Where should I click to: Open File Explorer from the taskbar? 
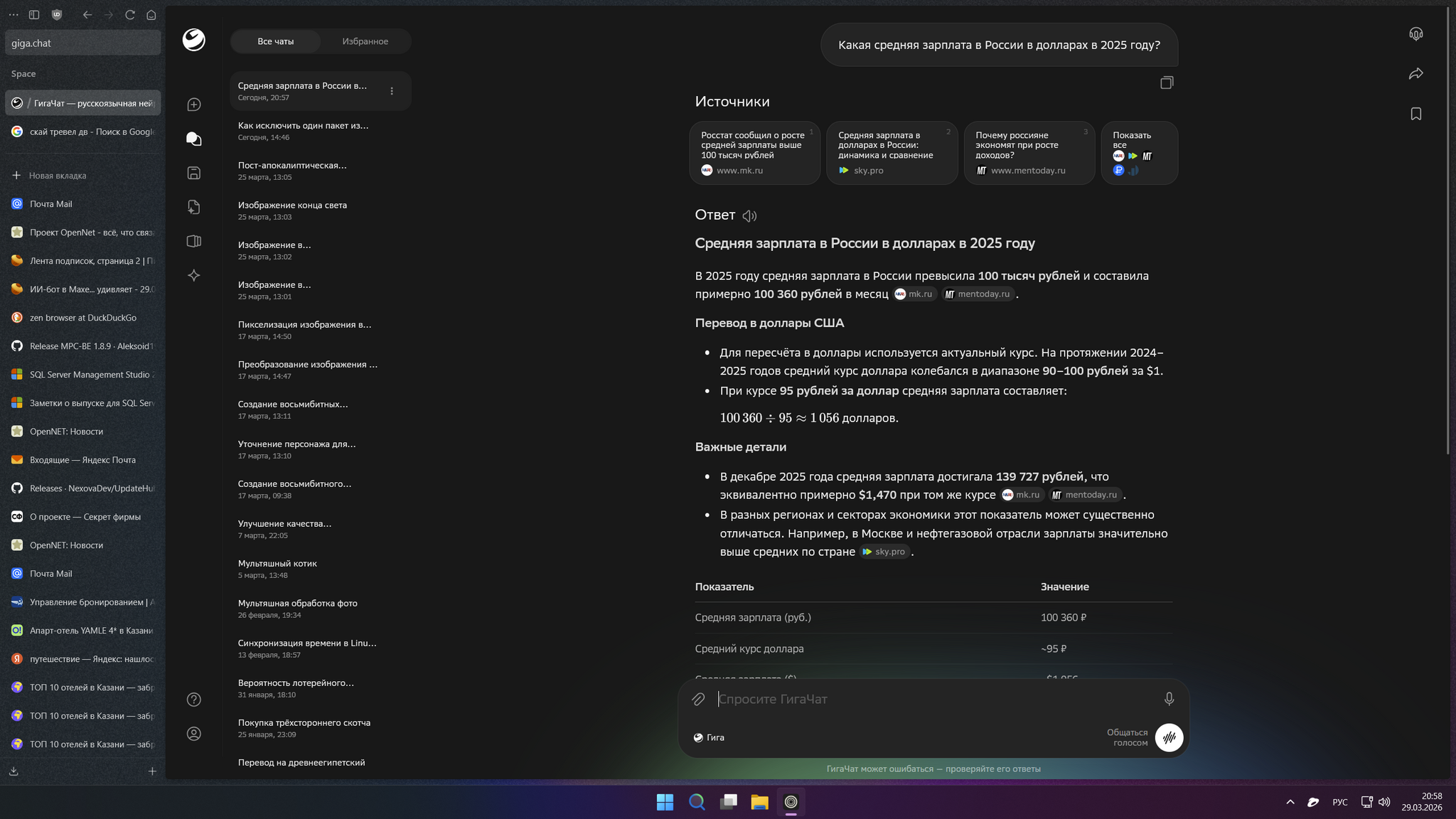point(760,802)
